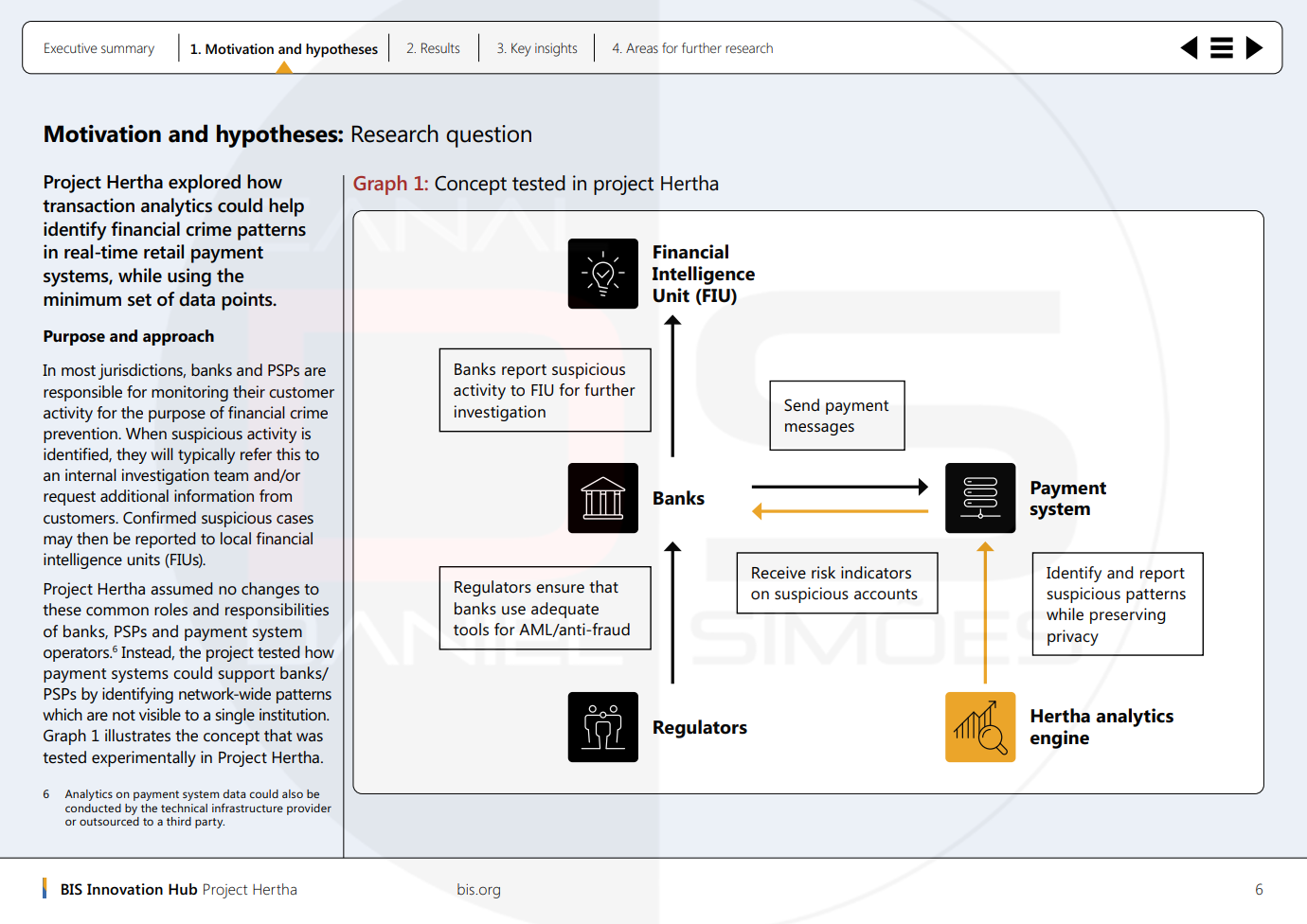Viewport: 1307px width, 924px height.
Task: Click the Banks building icon
Action: (603, 498)
